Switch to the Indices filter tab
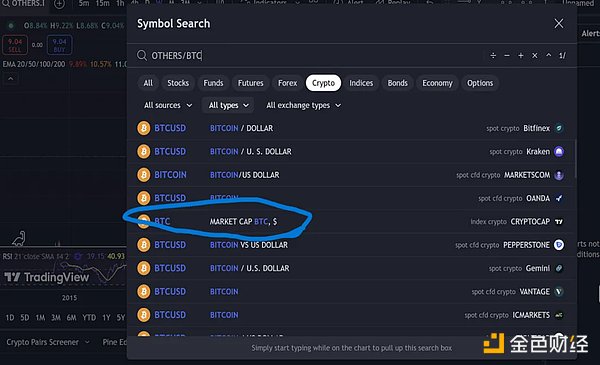600x365 pixels. [x=361, y=83]
